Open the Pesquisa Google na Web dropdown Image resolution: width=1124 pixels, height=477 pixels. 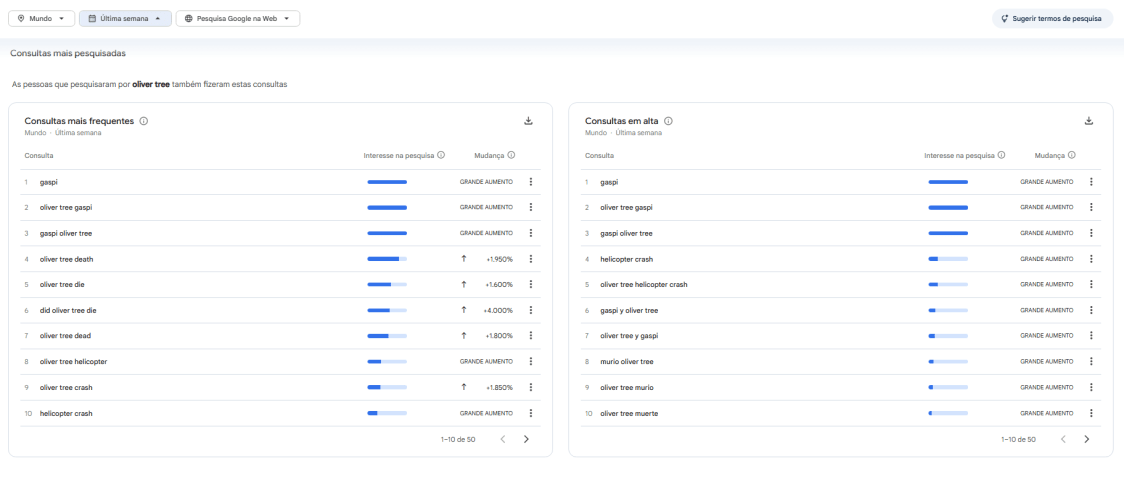[238, 19]
